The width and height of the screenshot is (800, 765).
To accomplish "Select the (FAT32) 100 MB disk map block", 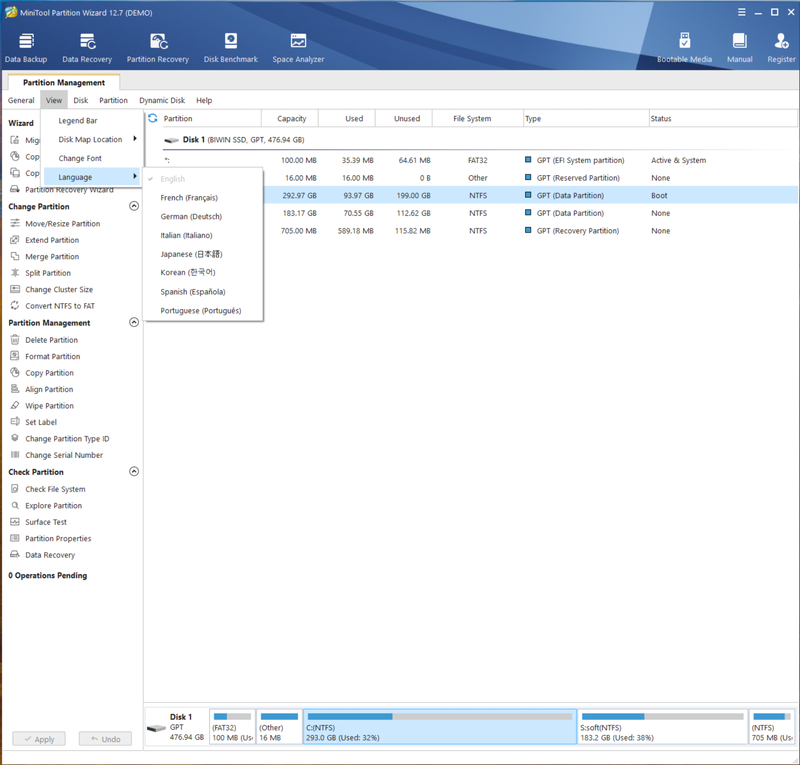I will 233,726.
